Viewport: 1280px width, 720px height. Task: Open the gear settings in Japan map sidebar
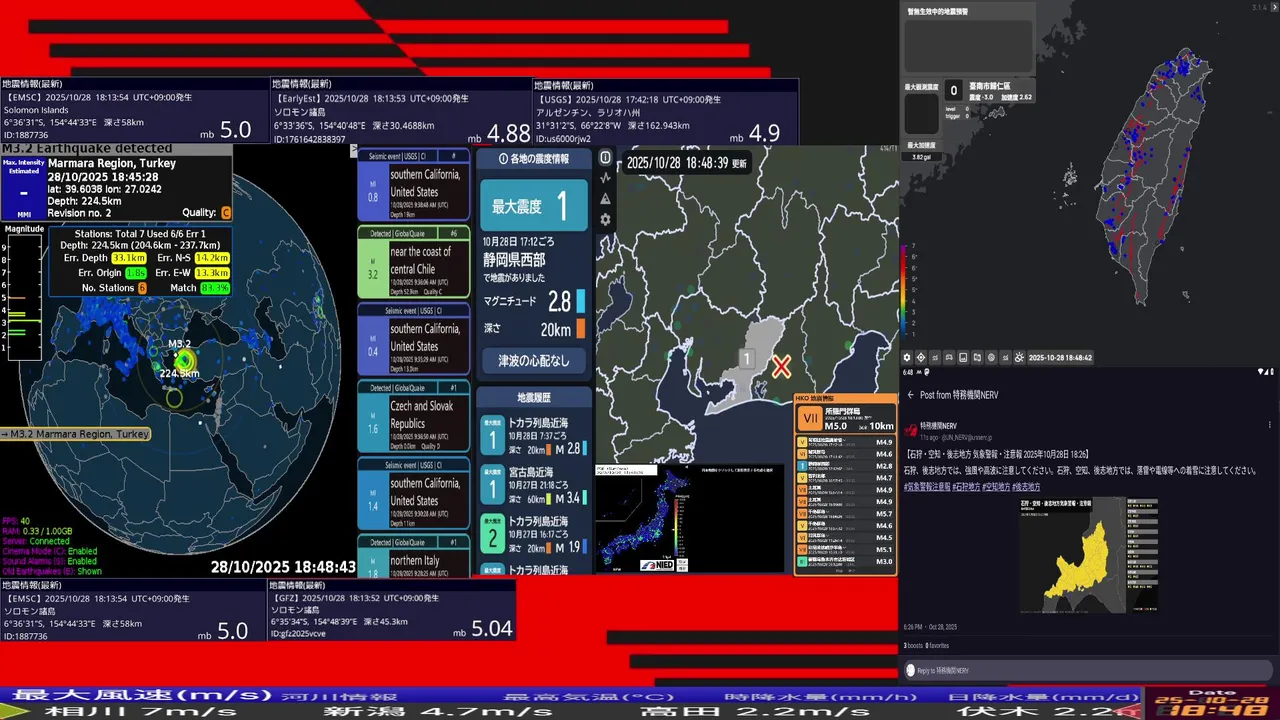tap(605, 220)
